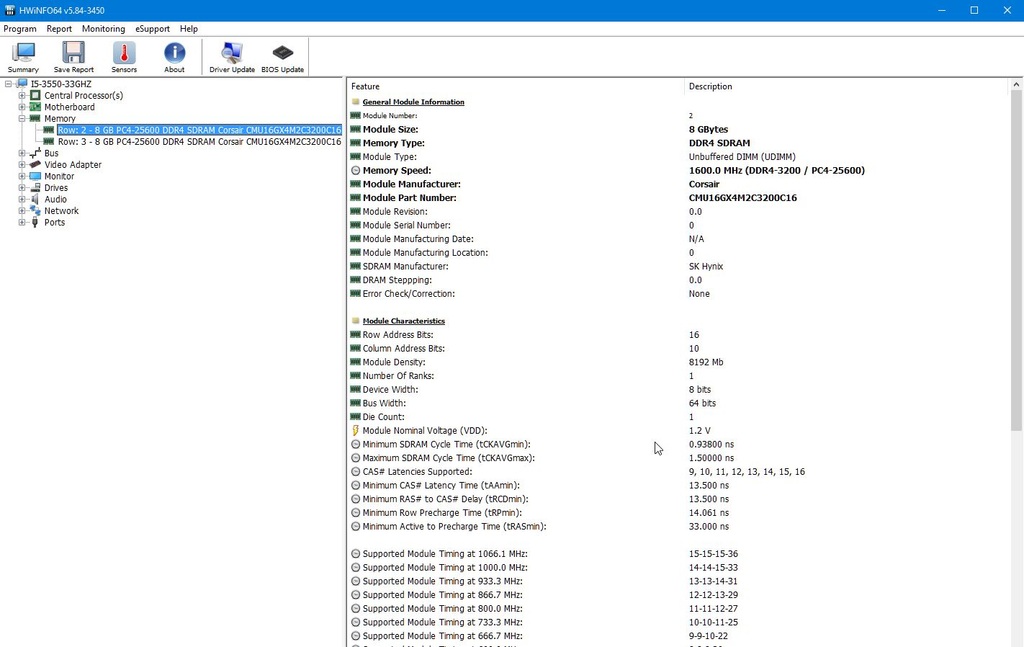Click the details pane vertical scrollbar thumb
This screenshot has width=1024, height=647.
point(1016,260)
